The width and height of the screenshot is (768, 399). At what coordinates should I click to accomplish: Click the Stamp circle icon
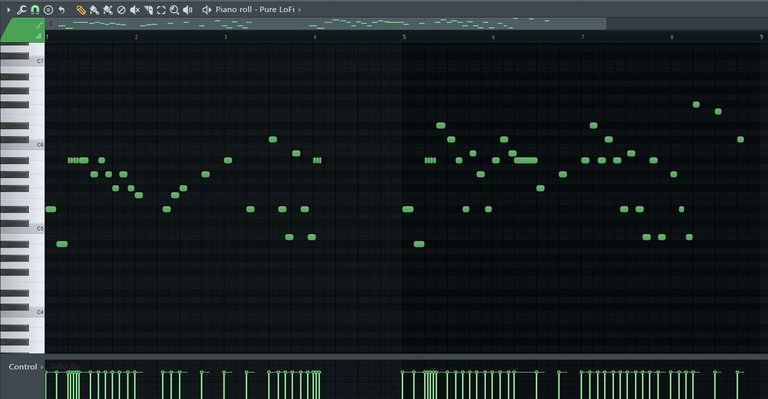tap(48, 9)
